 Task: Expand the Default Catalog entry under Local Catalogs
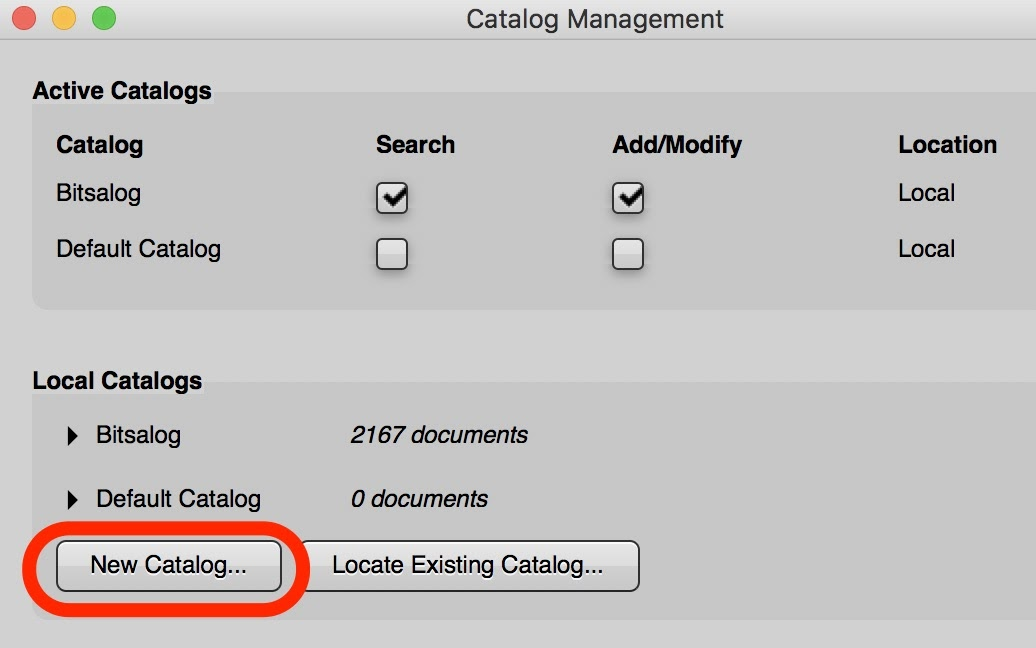pyautogui.click(x=73, y=499)
